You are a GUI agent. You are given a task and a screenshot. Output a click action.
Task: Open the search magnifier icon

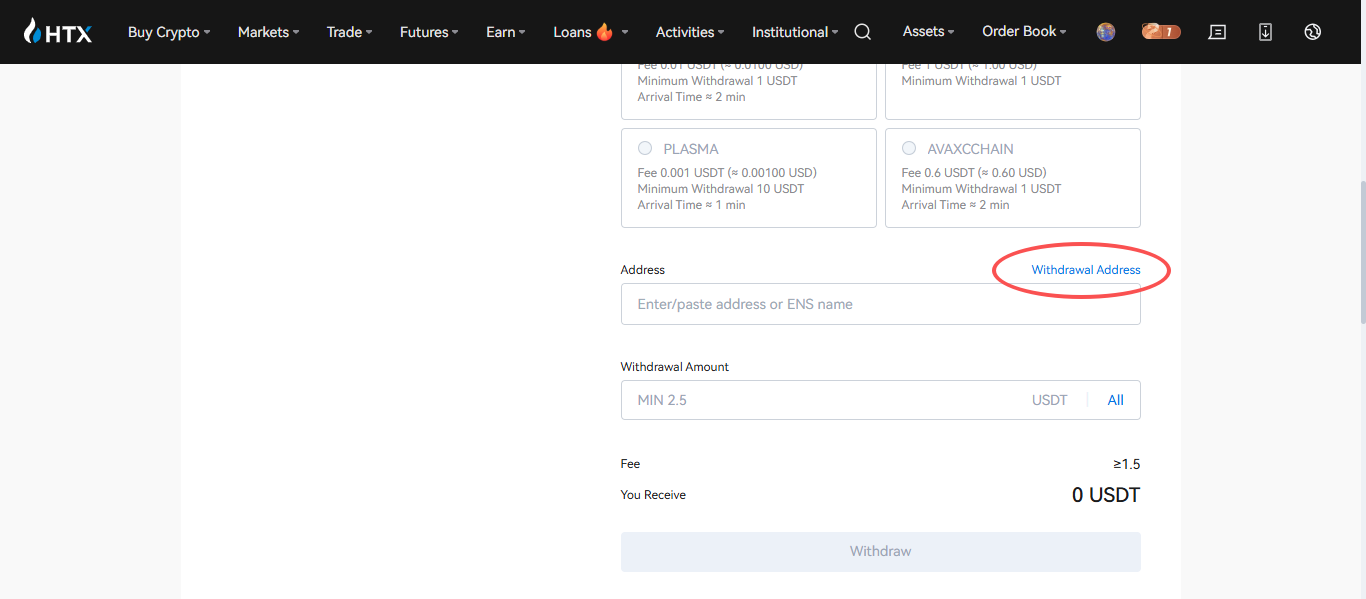(862, 32)
